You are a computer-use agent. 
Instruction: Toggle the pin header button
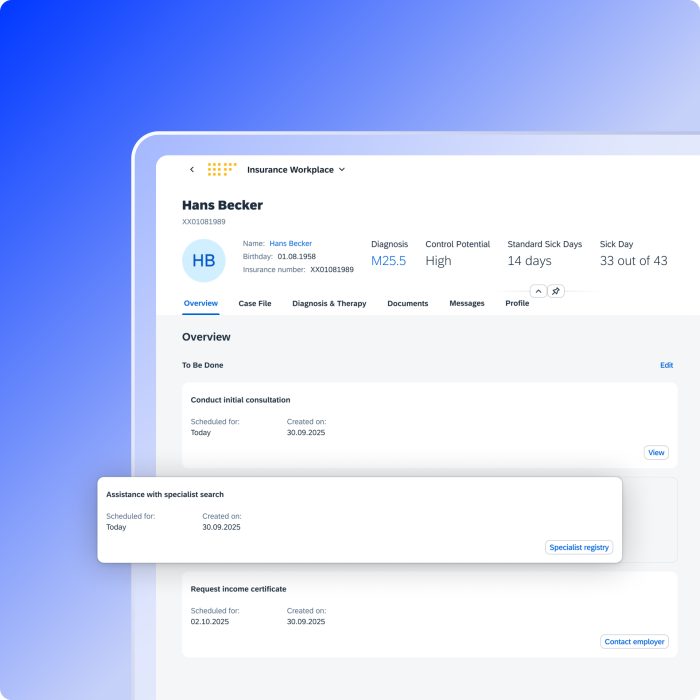pos(557,291)
